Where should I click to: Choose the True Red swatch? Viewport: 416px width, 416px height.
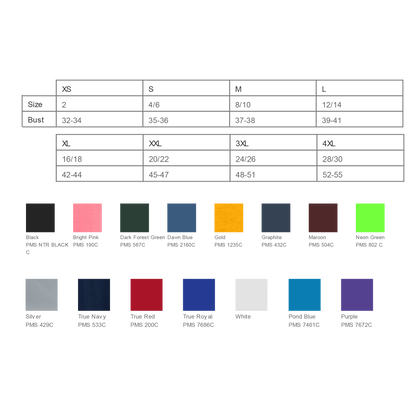pos(147,295)
